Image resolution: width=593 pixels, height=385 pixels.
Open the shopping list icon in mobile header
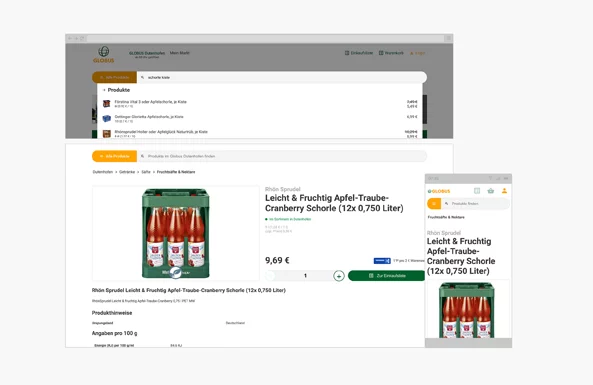coord(477,191)
